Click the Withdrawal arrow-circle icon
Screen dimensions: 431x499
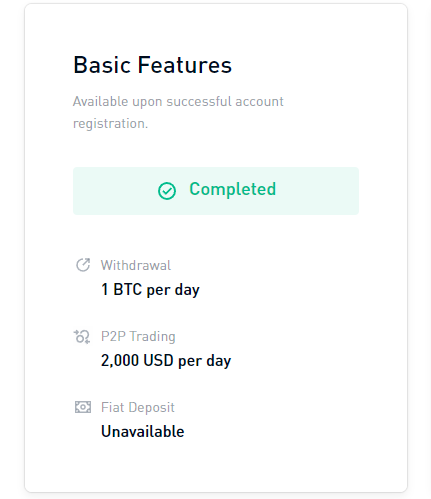coord(83,265)
